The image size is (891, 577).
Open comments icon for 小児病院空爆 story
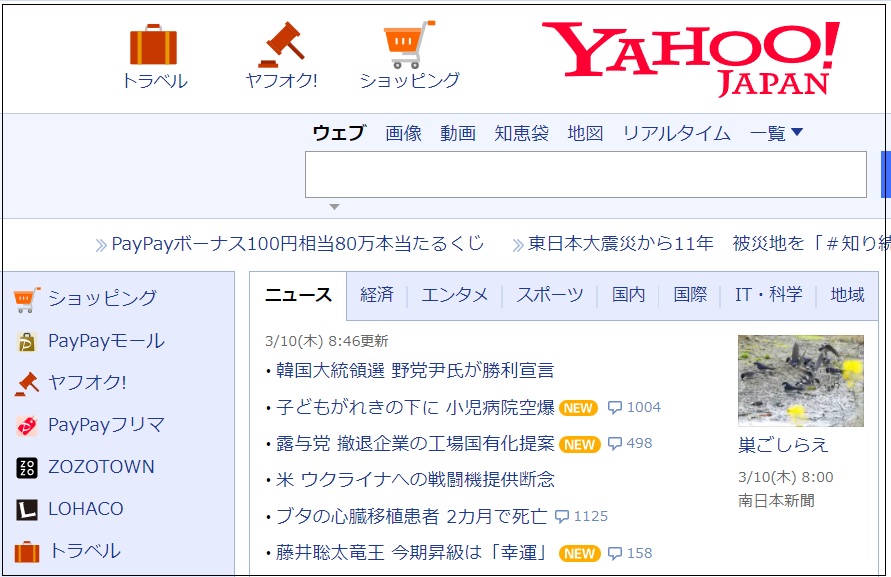pos(615,408)
